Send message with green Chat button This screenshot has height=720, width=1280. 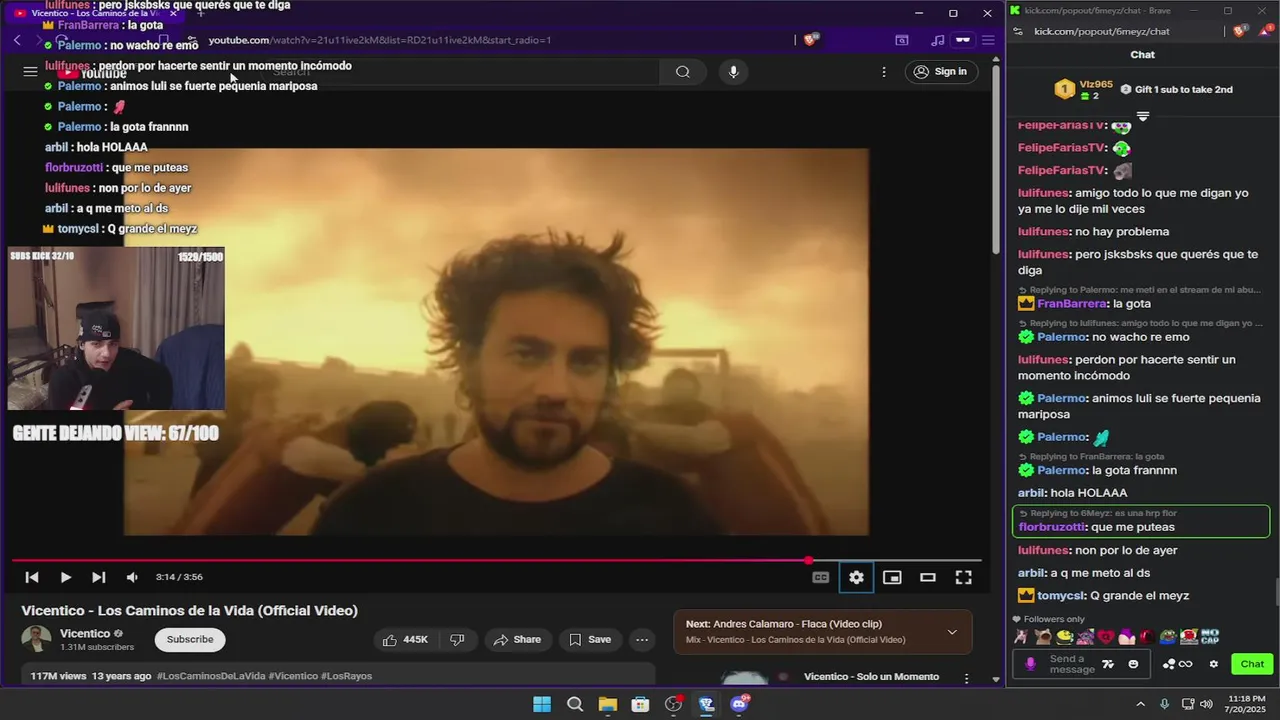coord(1252,664)
